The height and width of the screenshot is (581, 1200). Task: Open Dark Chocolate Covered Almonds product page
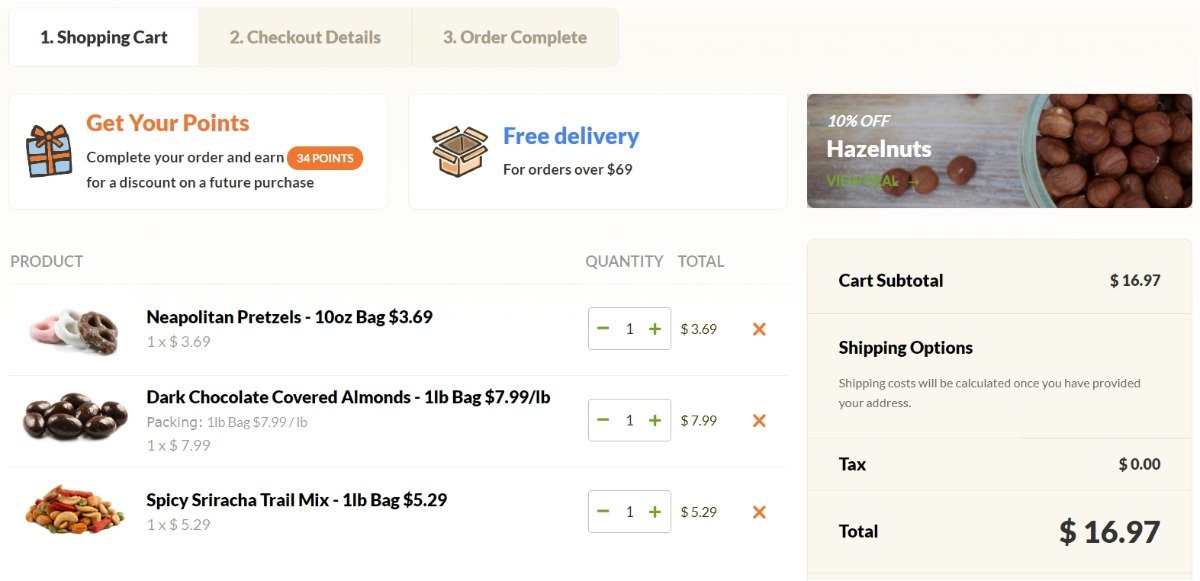tap(348, 397)
